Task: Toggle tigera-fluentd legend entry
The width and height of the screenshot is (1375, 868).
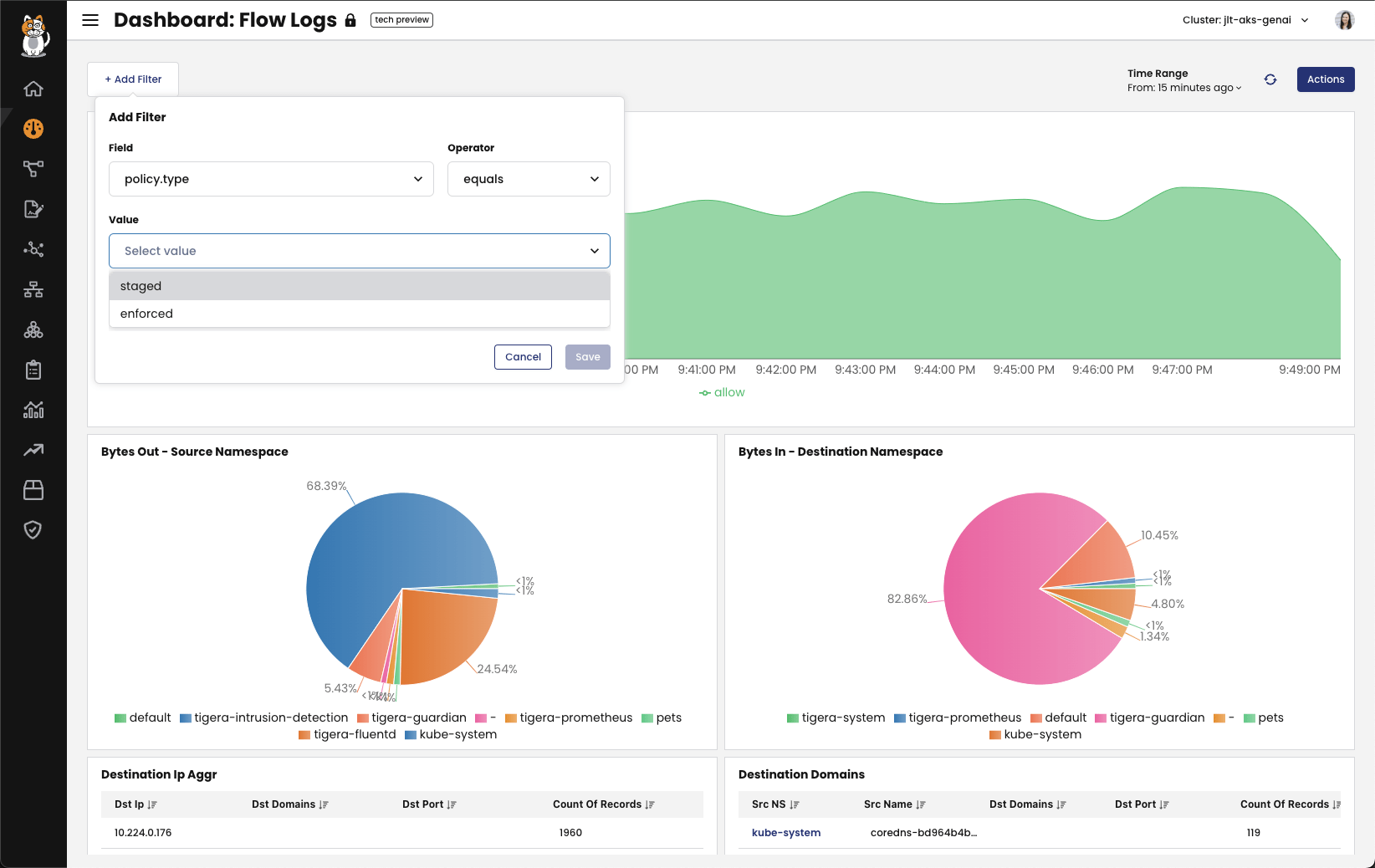Action: coord(348,734)
